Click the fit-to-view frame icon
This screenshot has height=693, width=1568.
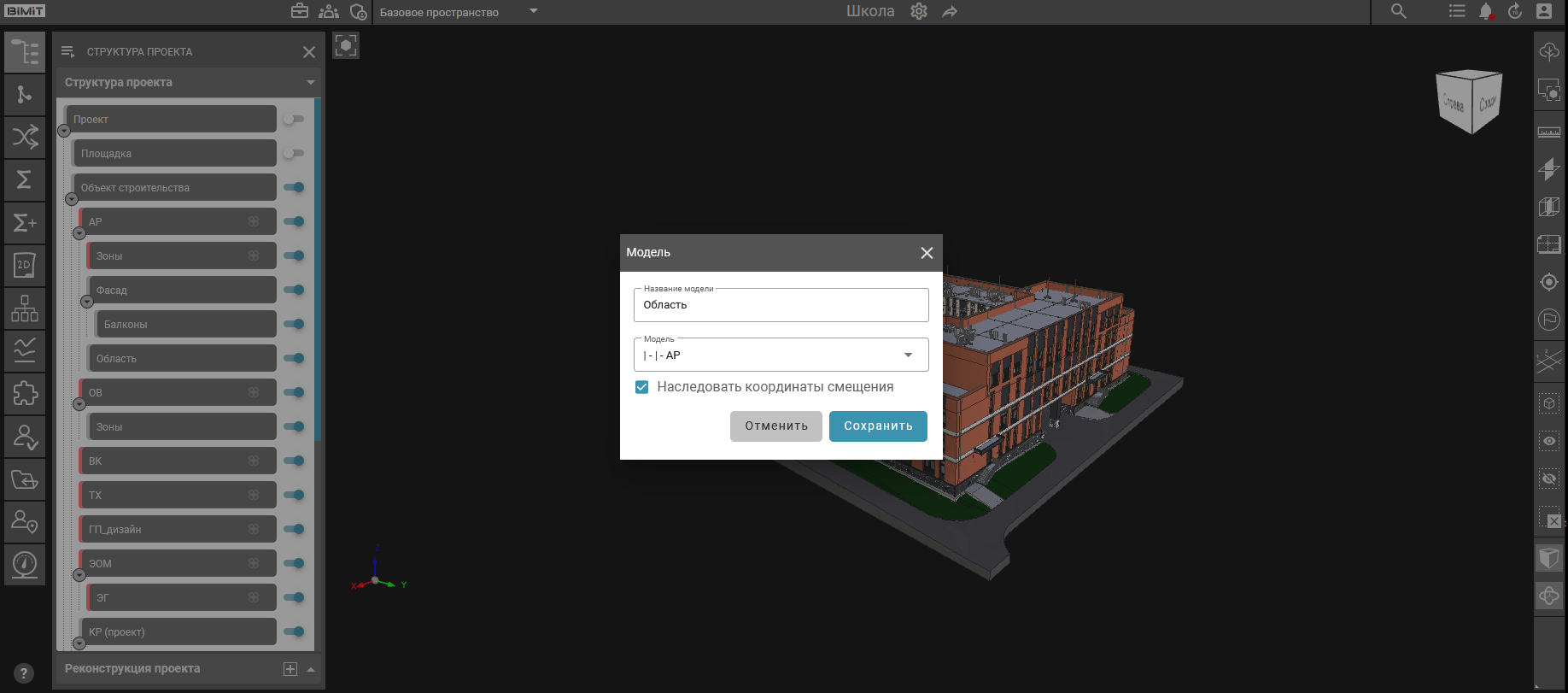346,45
